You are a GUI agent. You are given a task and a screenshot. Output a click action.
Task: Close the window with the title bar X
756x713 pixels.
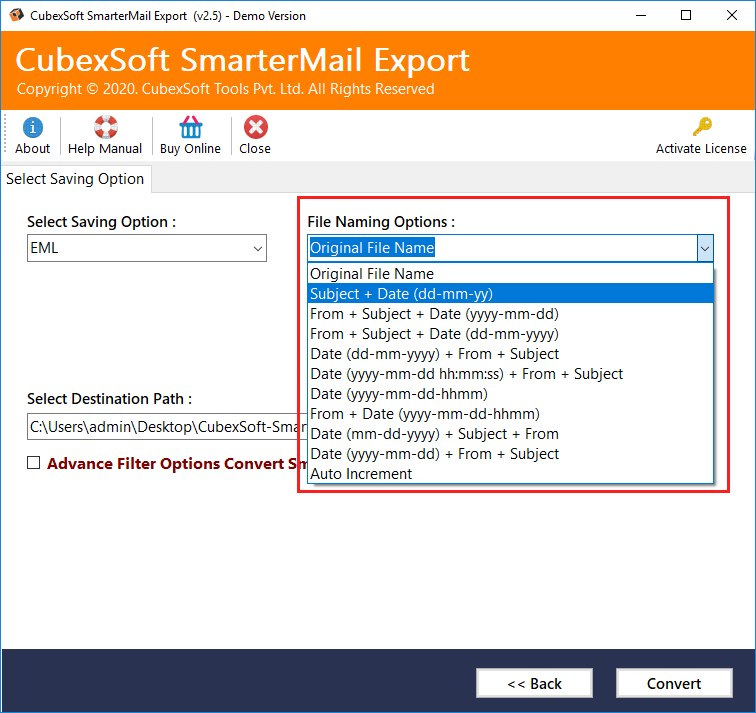[x=731, y=15]
